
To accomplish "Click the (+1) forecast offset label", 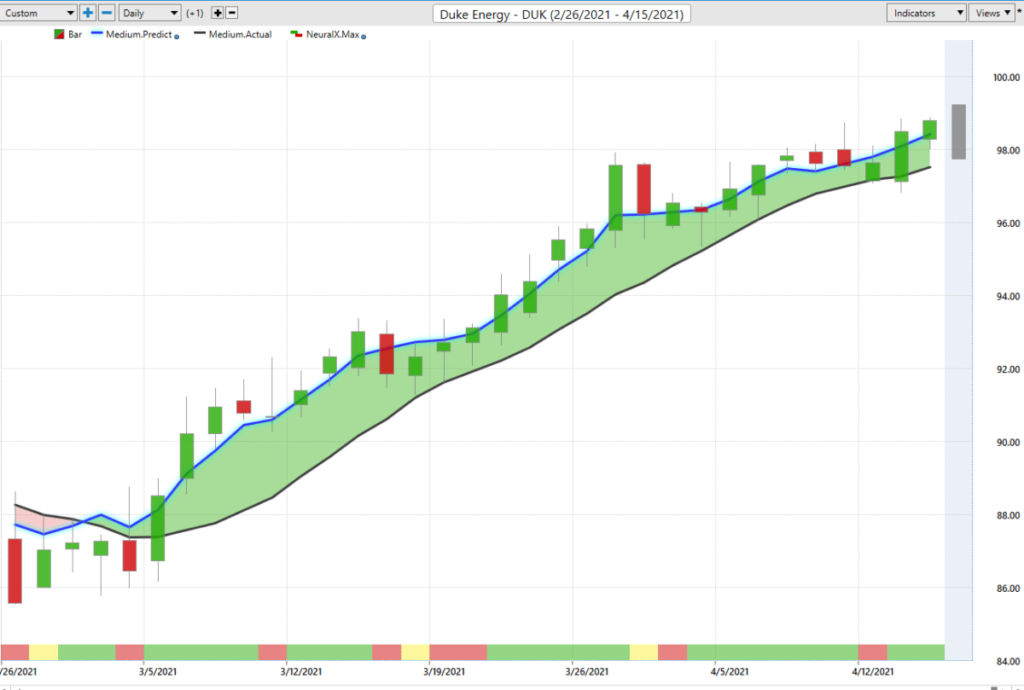I will pyautogui.click(x=195, y=13).
